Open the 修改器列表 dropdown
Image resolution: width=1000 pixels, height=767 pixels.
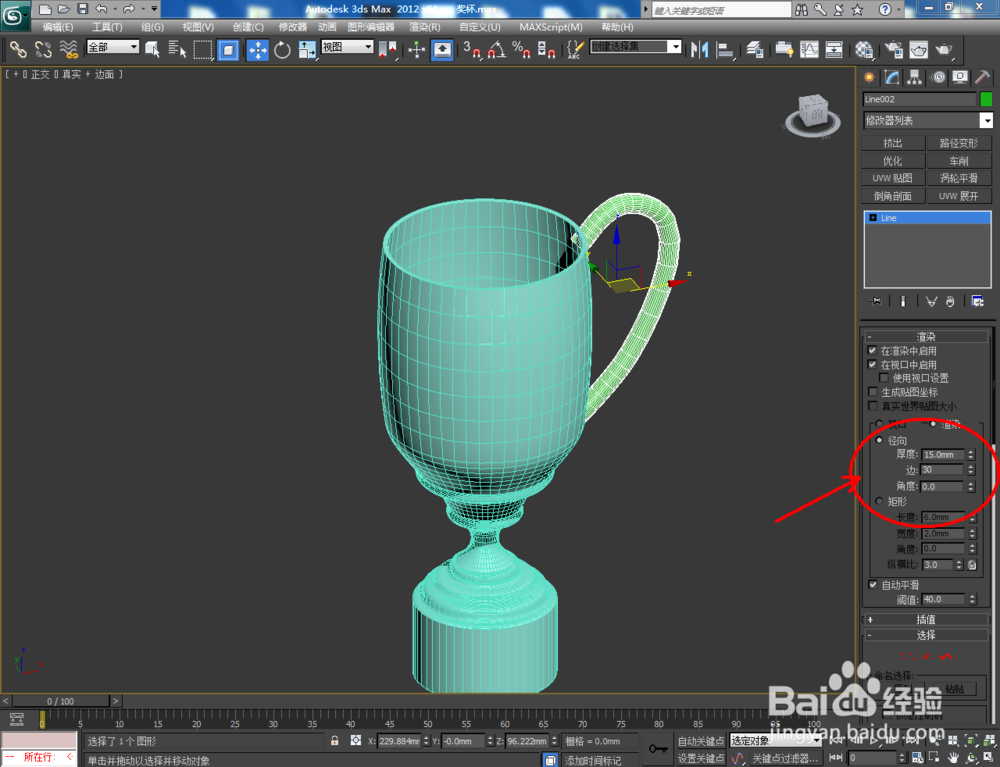(x=927, y=120)
